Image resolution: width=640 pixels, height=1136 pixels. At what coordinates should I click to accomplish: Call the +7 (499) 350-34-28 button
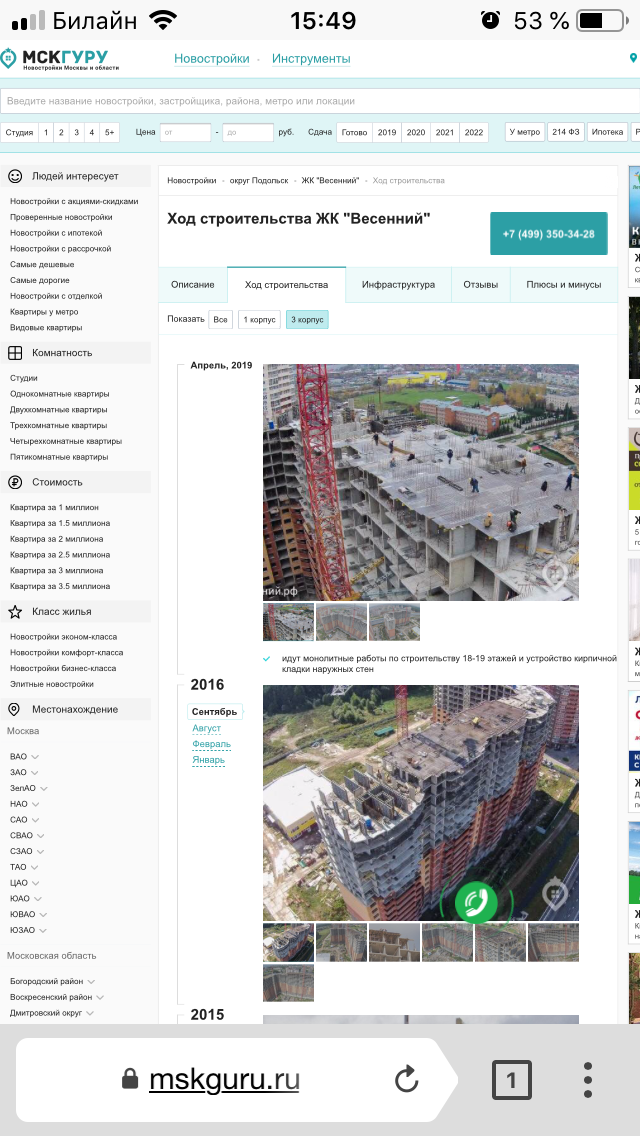coord(548,234)
